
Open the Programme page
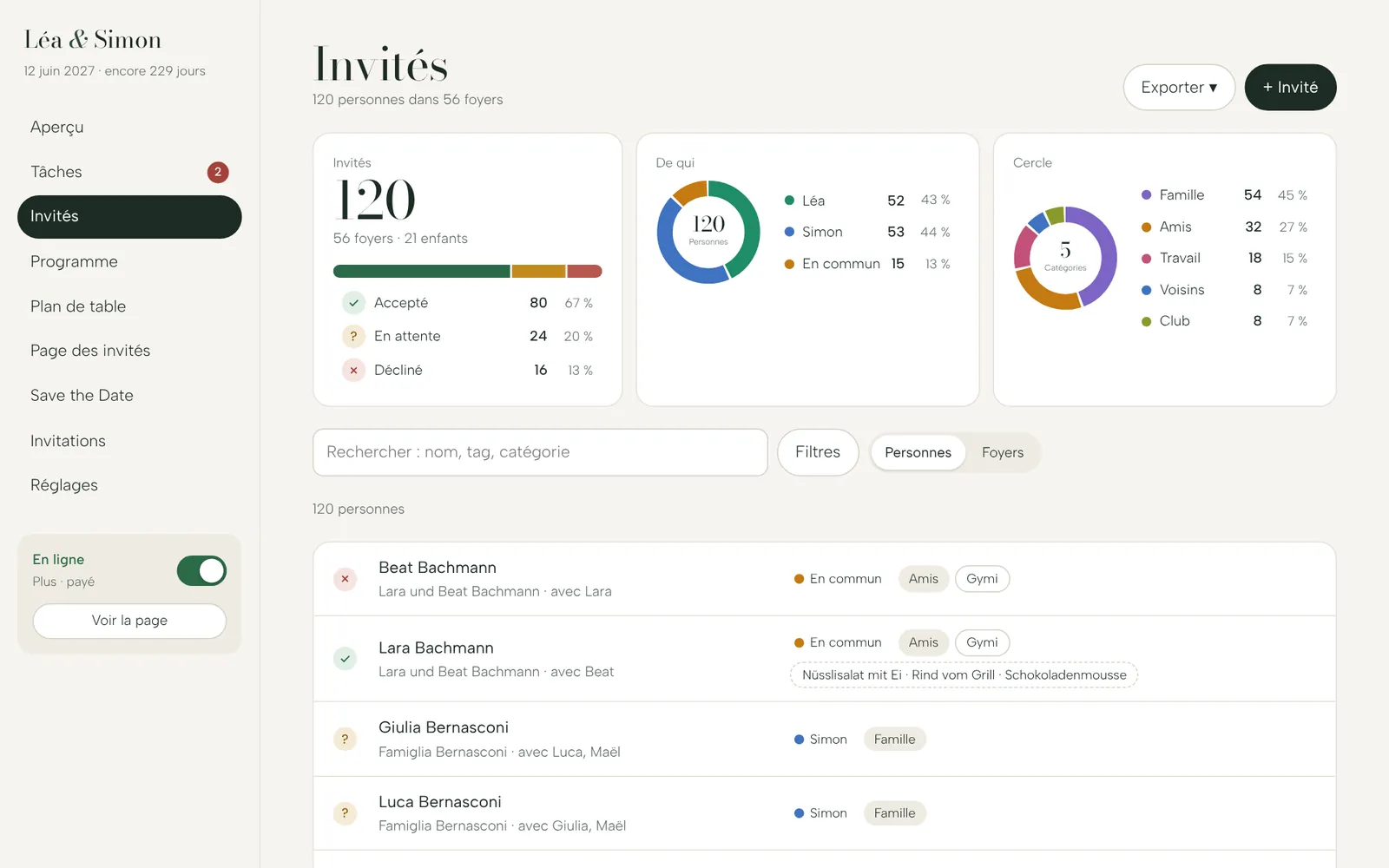tap(129, 261)
